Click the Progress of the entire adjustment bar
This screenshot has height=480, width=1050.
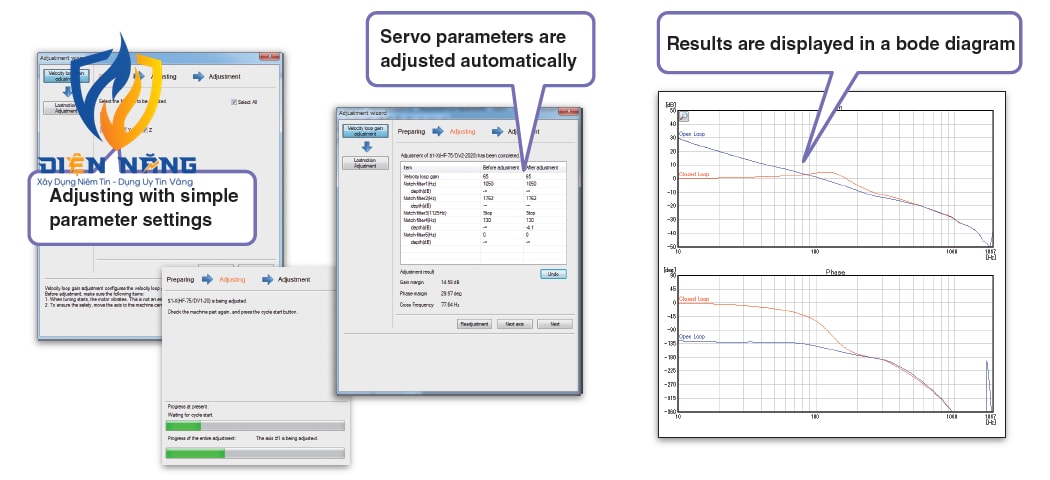255,453
